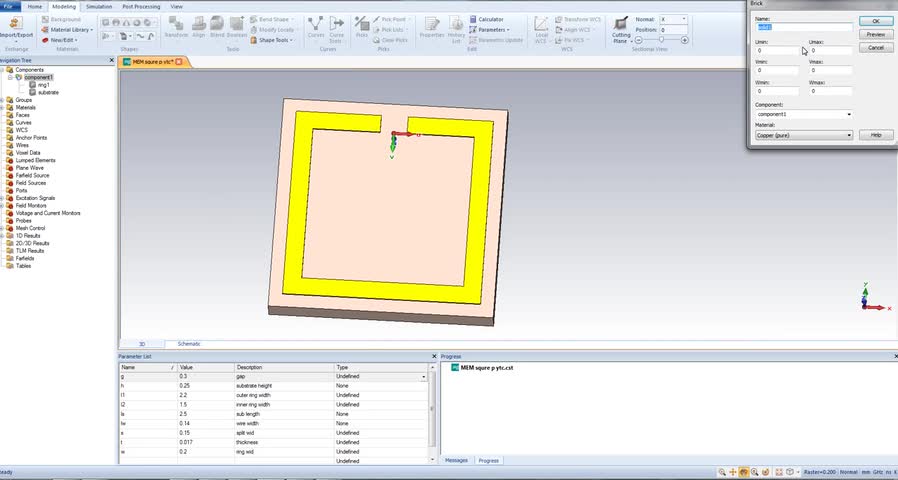Select substrate in the navigation tree

pos(48,92)
